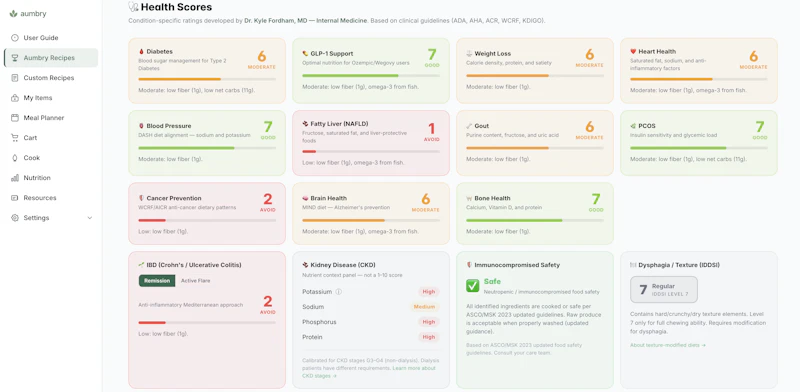Click the scale icon on Weight Loss card

469,54
